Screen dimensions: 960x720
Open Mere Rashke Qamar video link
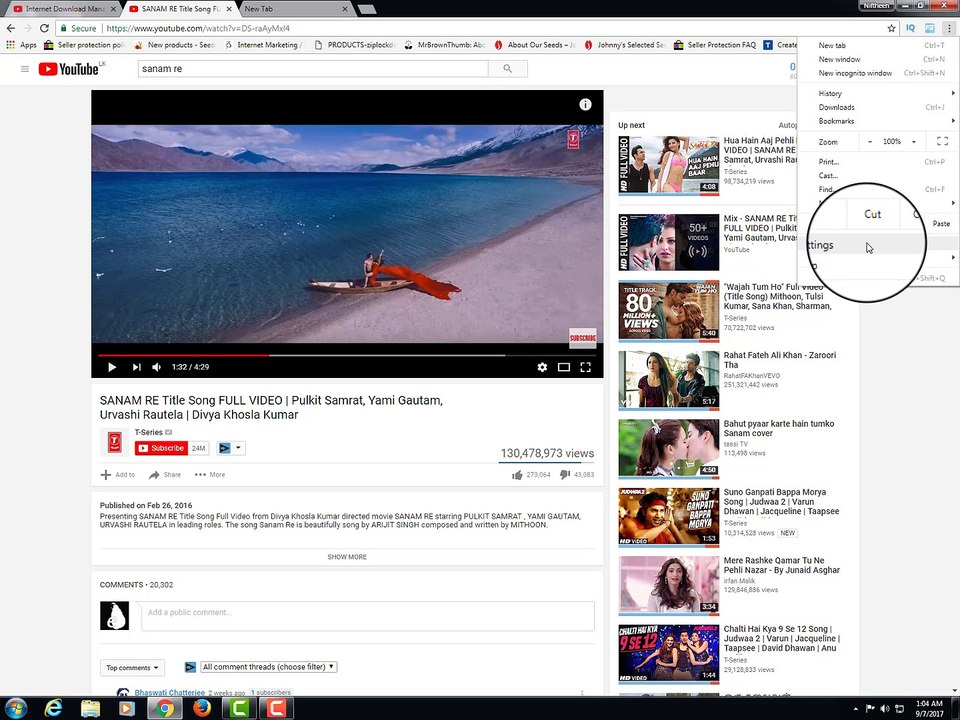781,565
